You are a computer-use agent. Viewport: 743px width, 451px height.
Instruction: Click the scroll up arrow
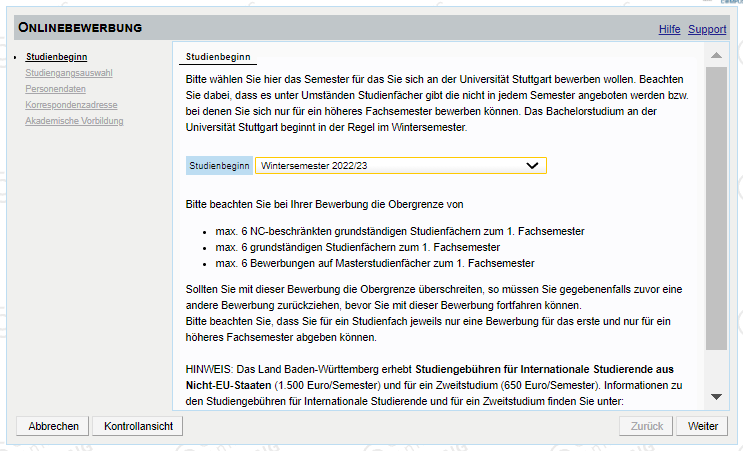[x=716, y=55]
